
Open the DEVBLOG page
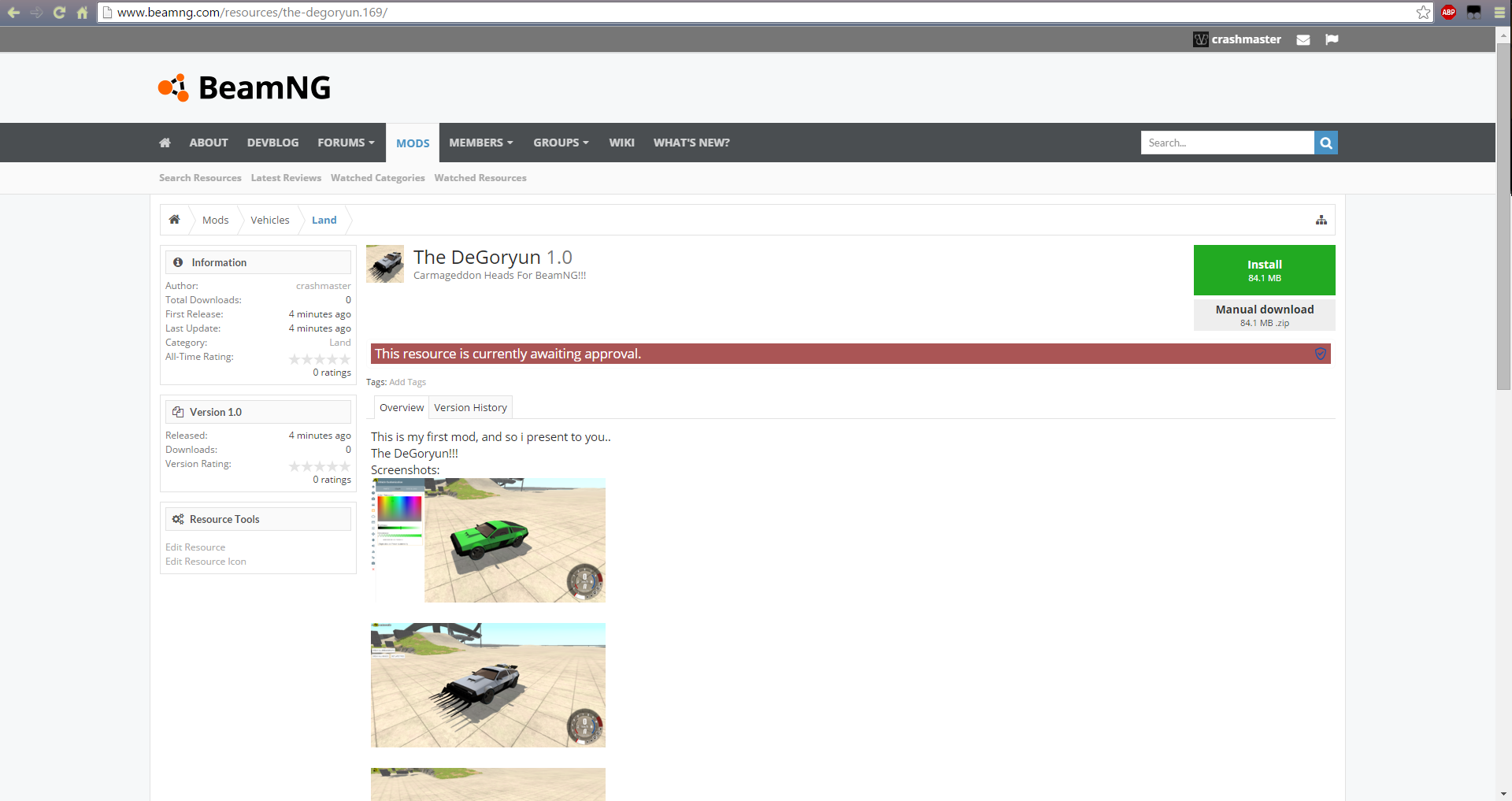pyautogui.click(x=272, y=143)
